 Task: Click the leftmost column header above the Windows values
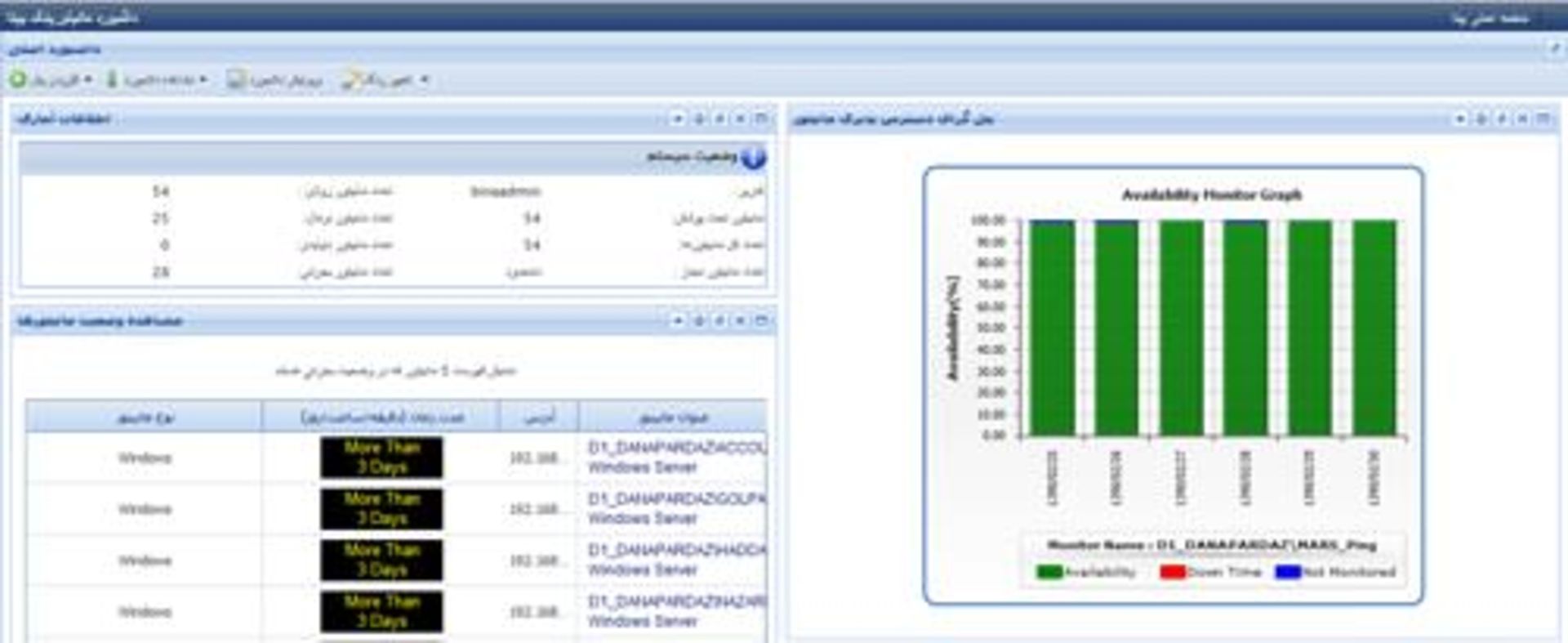click(145, 418)
